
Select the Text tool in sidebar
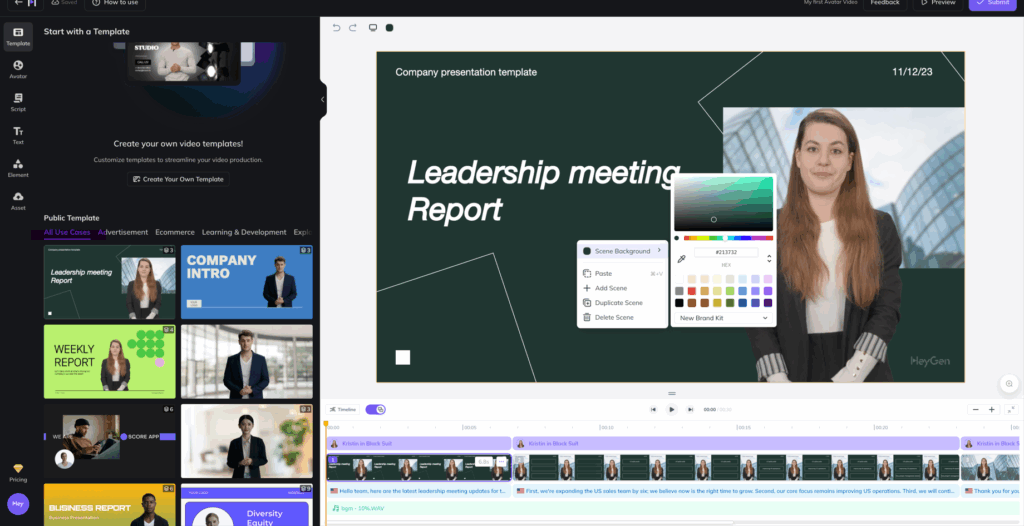(x=18, y=135)
